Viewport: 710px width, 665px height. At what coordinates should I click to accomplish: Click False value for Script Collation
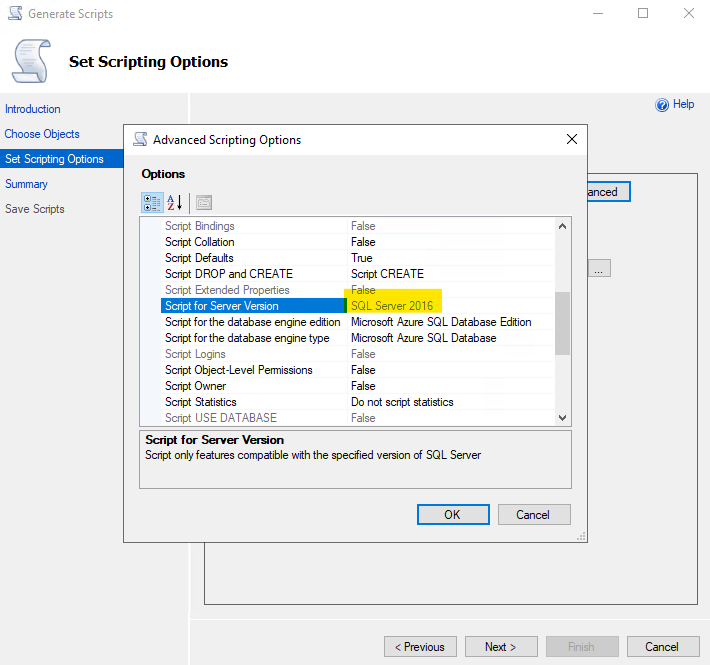(451, 242)
